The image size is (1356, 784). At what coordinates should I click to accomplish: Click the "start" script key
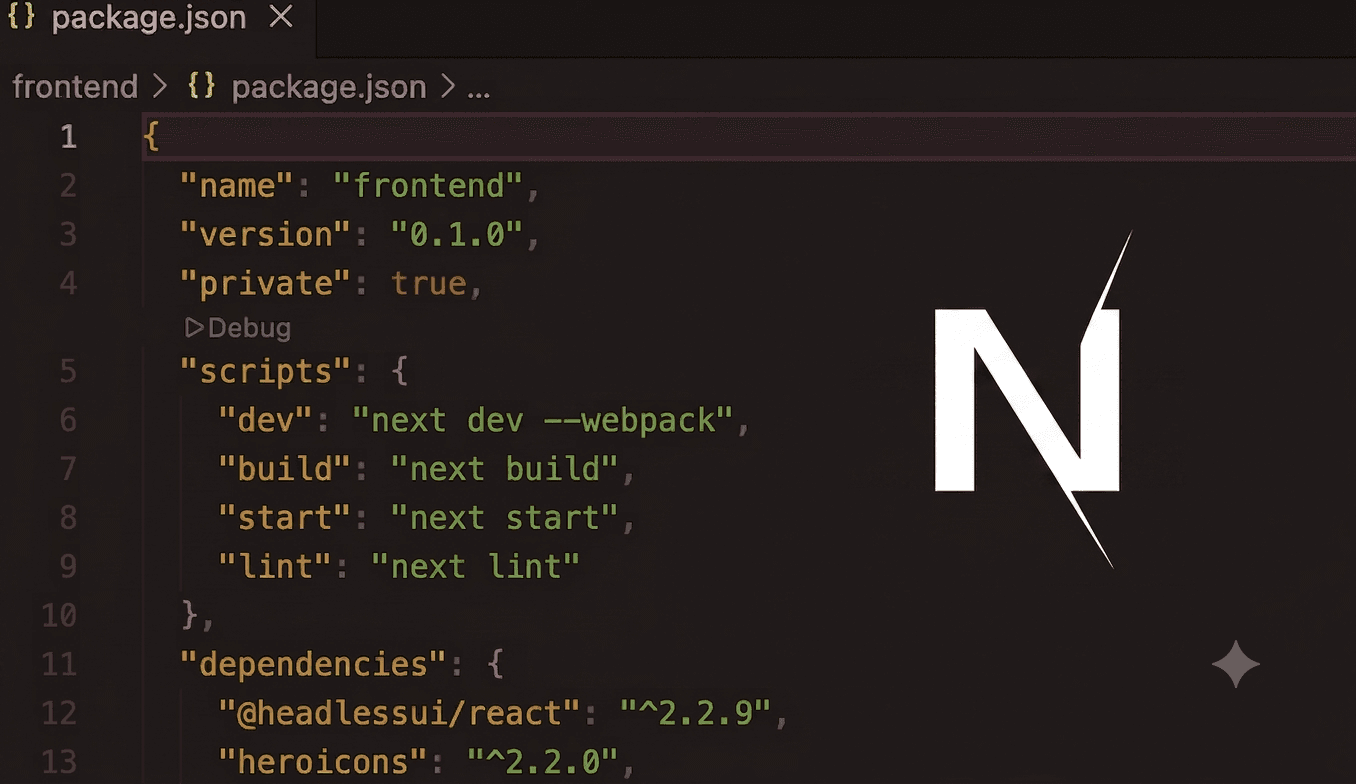pos(286,518)
